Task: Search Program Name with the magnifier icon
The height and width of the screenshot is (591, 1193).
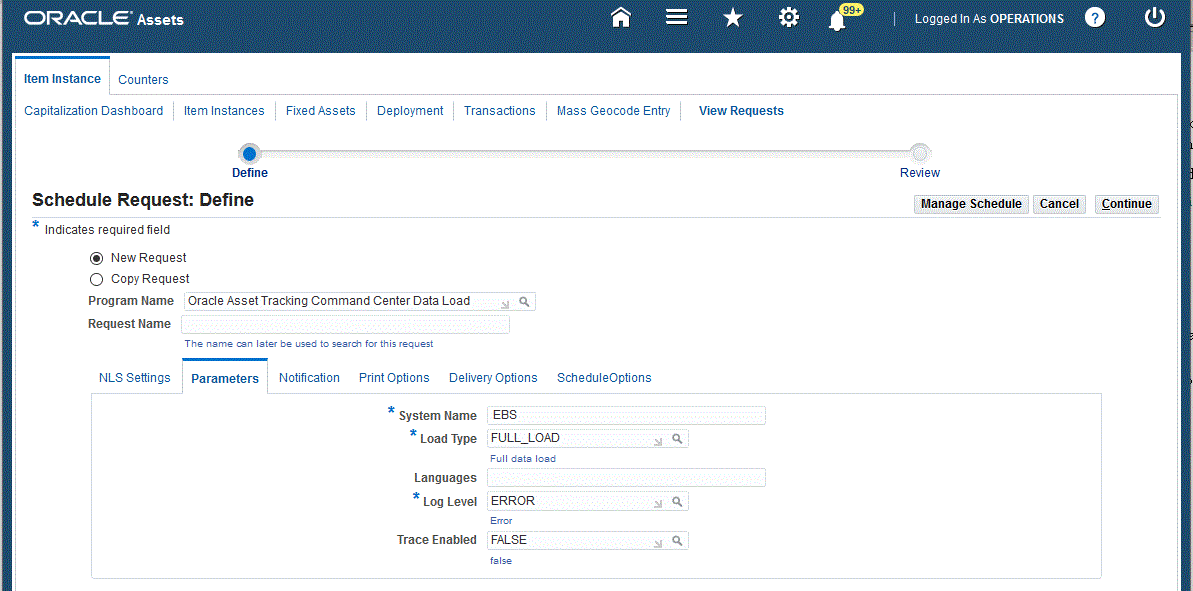Action: [527, 301]
